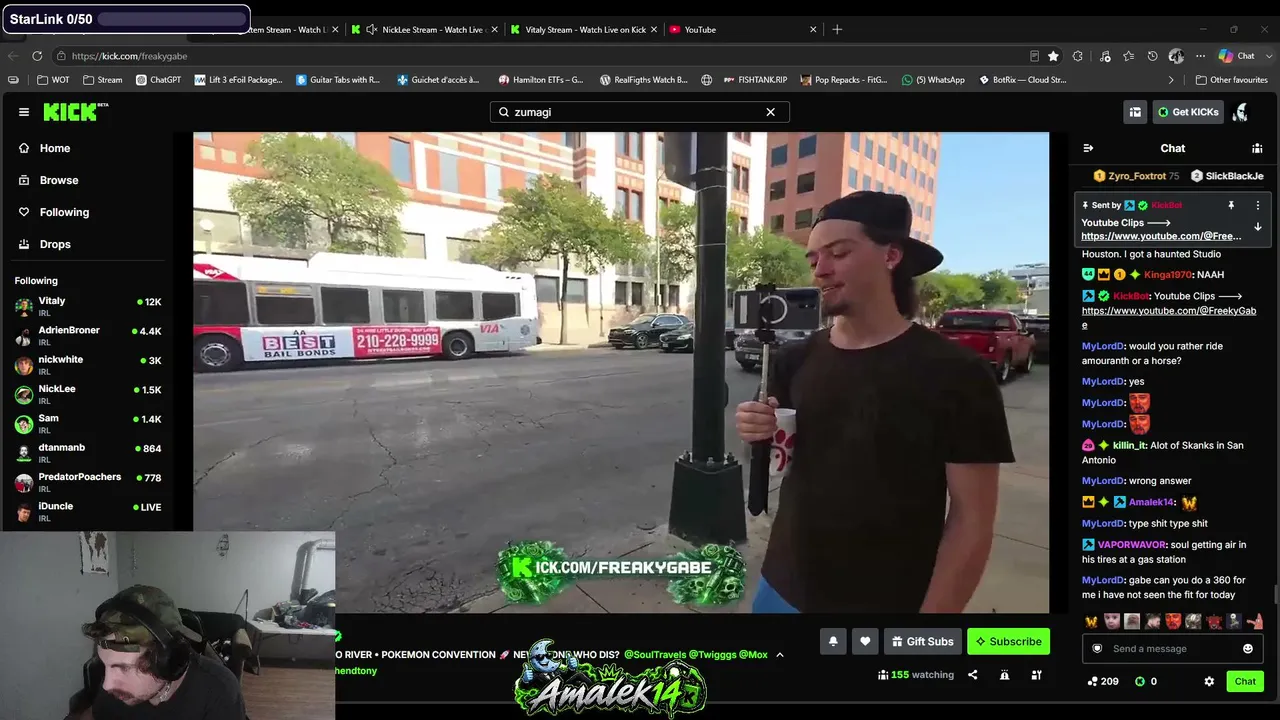
Task: Open Sam's channel from Following
Action: pyautogui.click(x=88, y=423)
